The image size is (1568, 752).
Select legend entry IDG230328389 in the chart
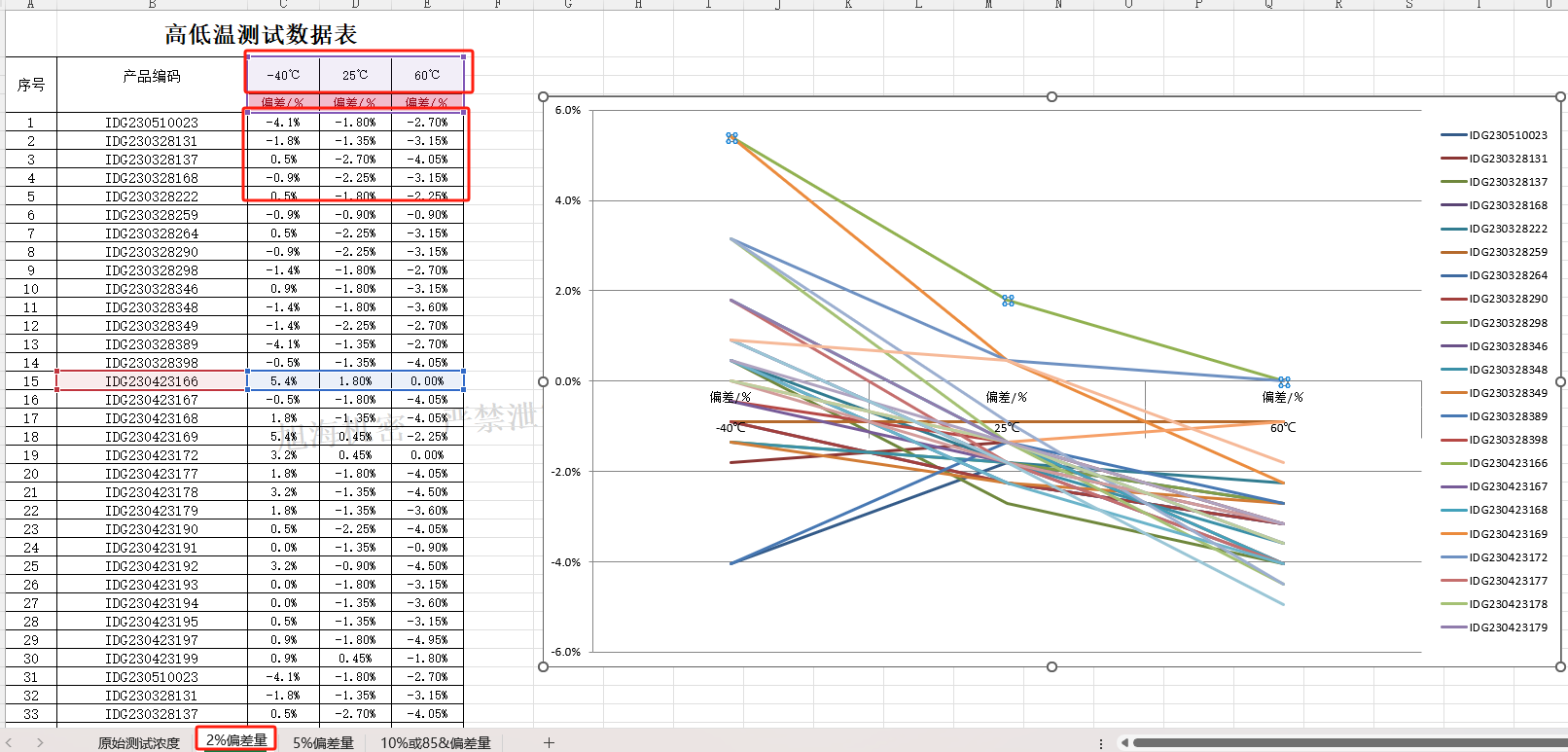(x=1494, y=416)
